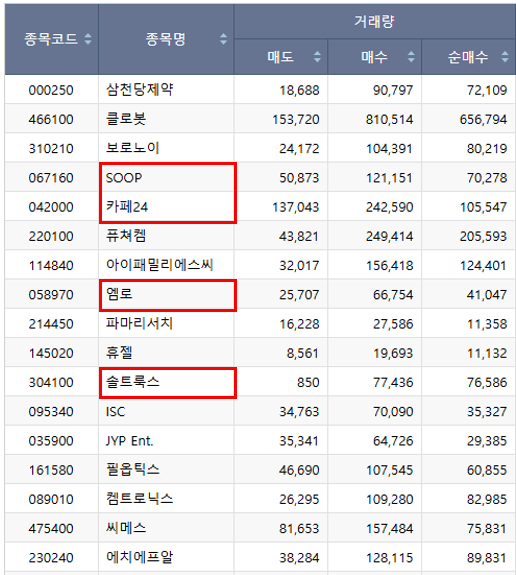Select stock name ISC
Viewport: 516px width, 575px height.
[x=115, y=412]
